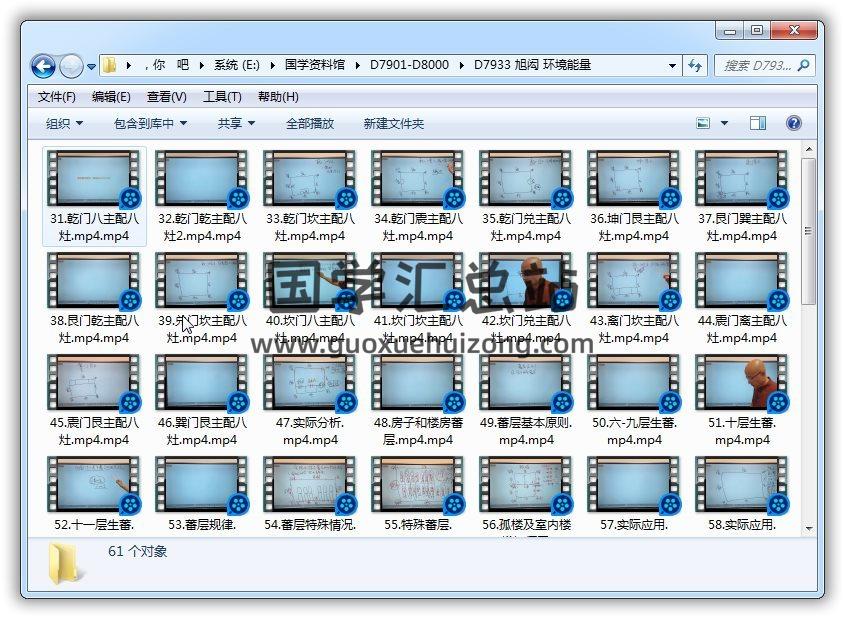Image resolution: width=845 pixels, height=619 pixels.
Task: Open address bar history dropdown
Action: 672,66
